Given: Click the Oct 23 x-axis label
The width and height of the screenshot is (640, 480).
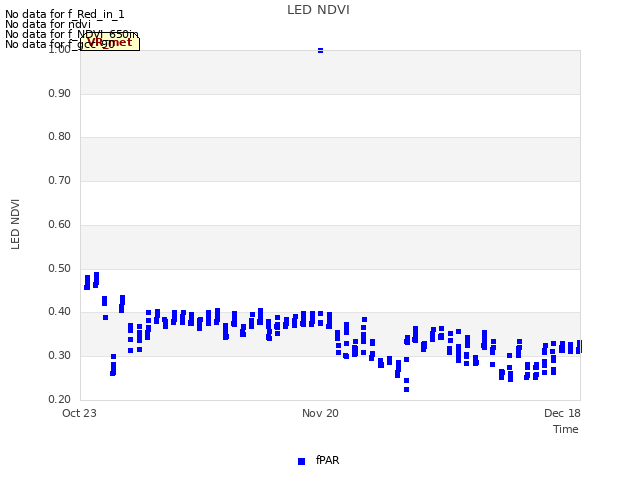Looking at the screenshot, I should click(79, 413).
